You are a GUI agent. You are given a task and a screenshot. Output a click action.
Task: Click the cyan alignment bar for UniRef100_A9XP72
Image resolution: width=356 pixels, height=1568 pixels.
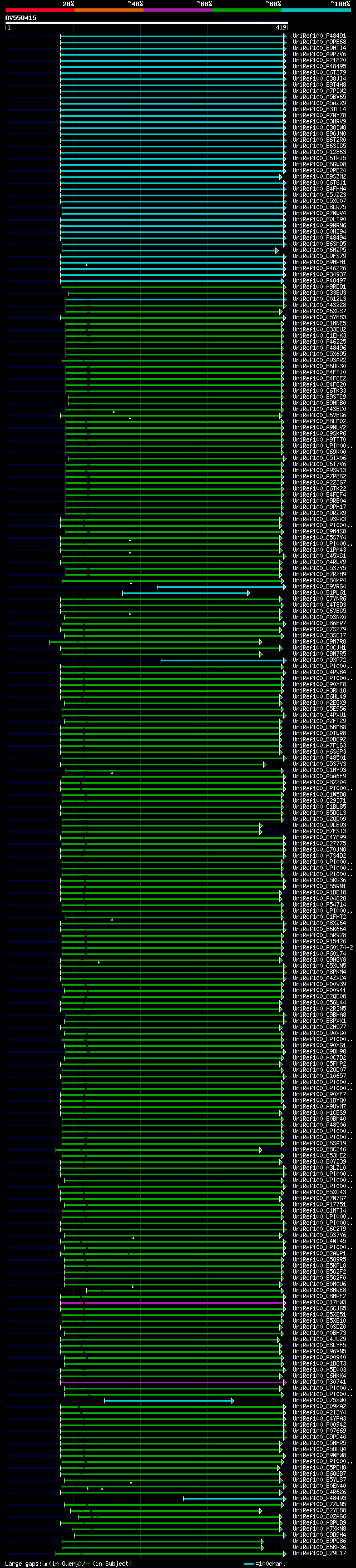click(x=224, y=660)
